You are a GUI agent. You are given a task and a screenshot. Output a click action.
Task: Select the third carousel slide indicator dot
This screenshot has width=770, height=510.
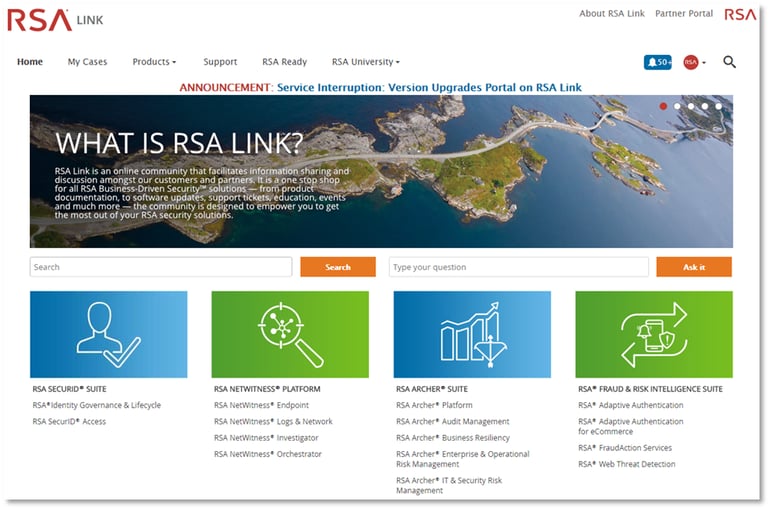[x=691, y=105]
